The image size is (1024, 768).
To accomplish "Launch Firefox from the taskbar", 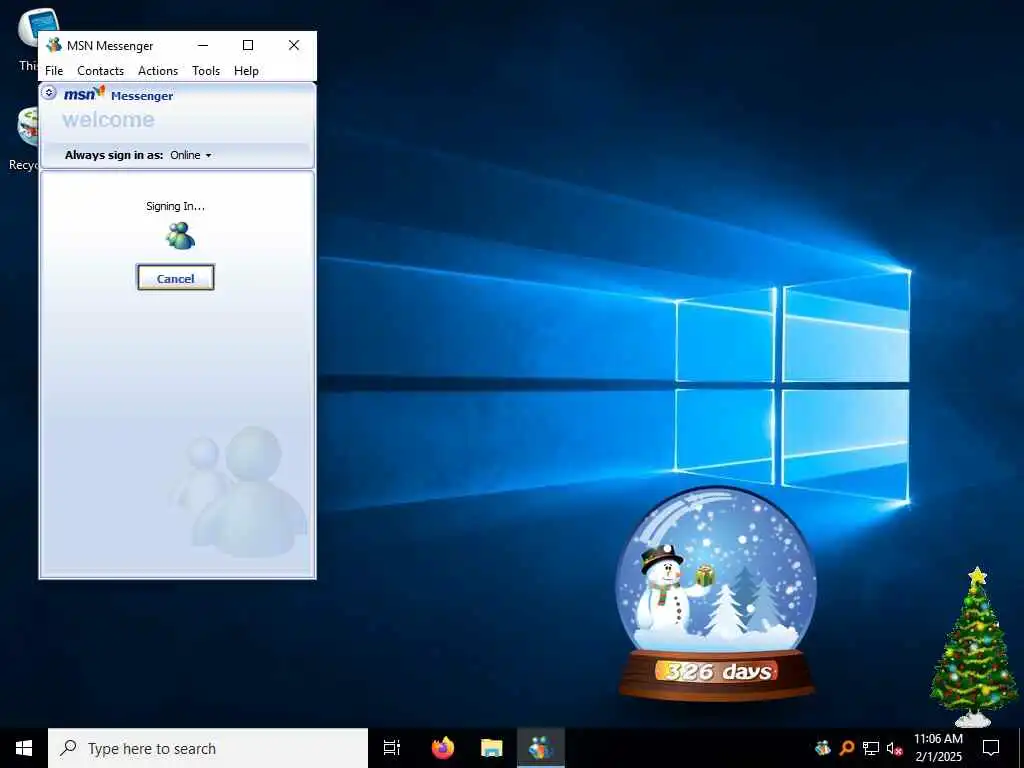I will click(443, 748).
